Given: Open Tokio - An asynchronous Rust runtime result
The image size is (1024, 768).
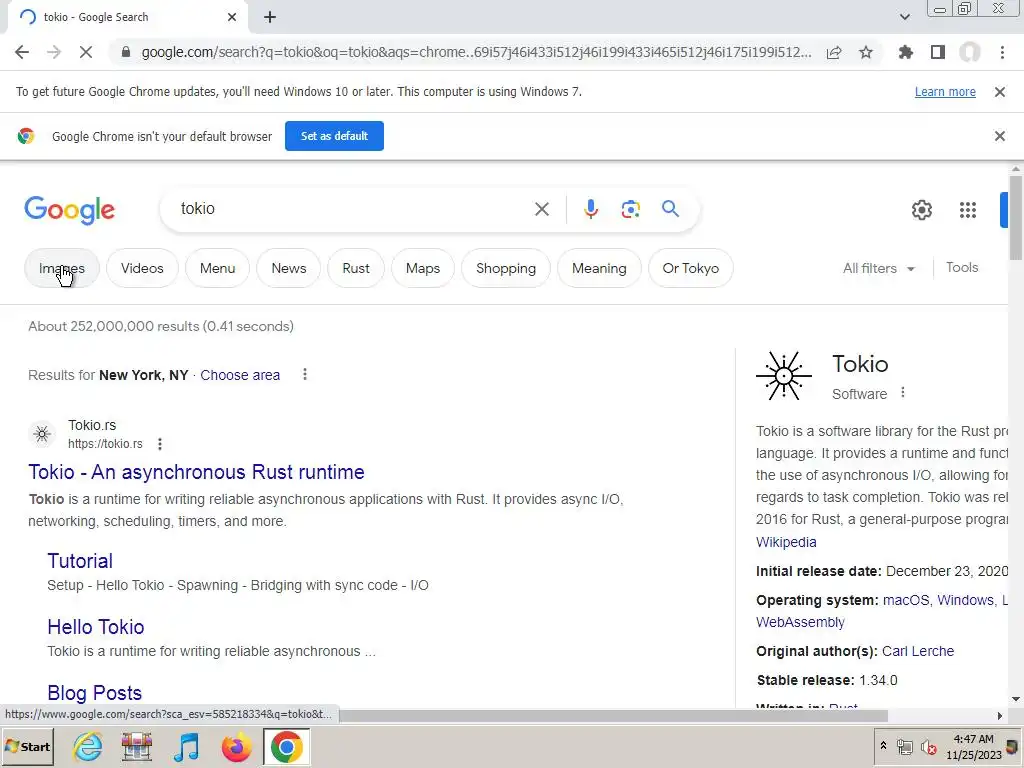Looking at the screenshot, I should click(x=197, y=472).
